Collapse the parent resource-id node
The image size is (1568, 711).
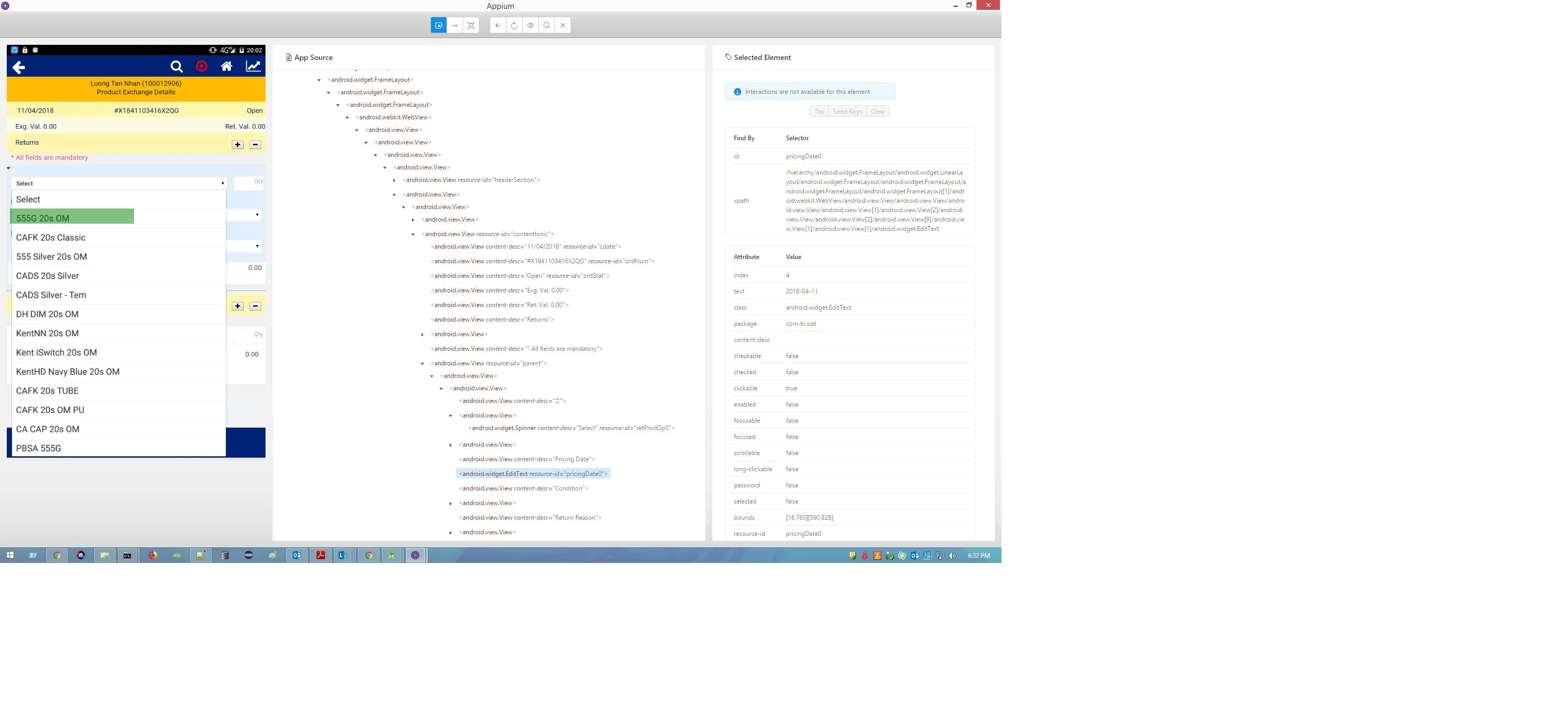(x=423, y=364)
